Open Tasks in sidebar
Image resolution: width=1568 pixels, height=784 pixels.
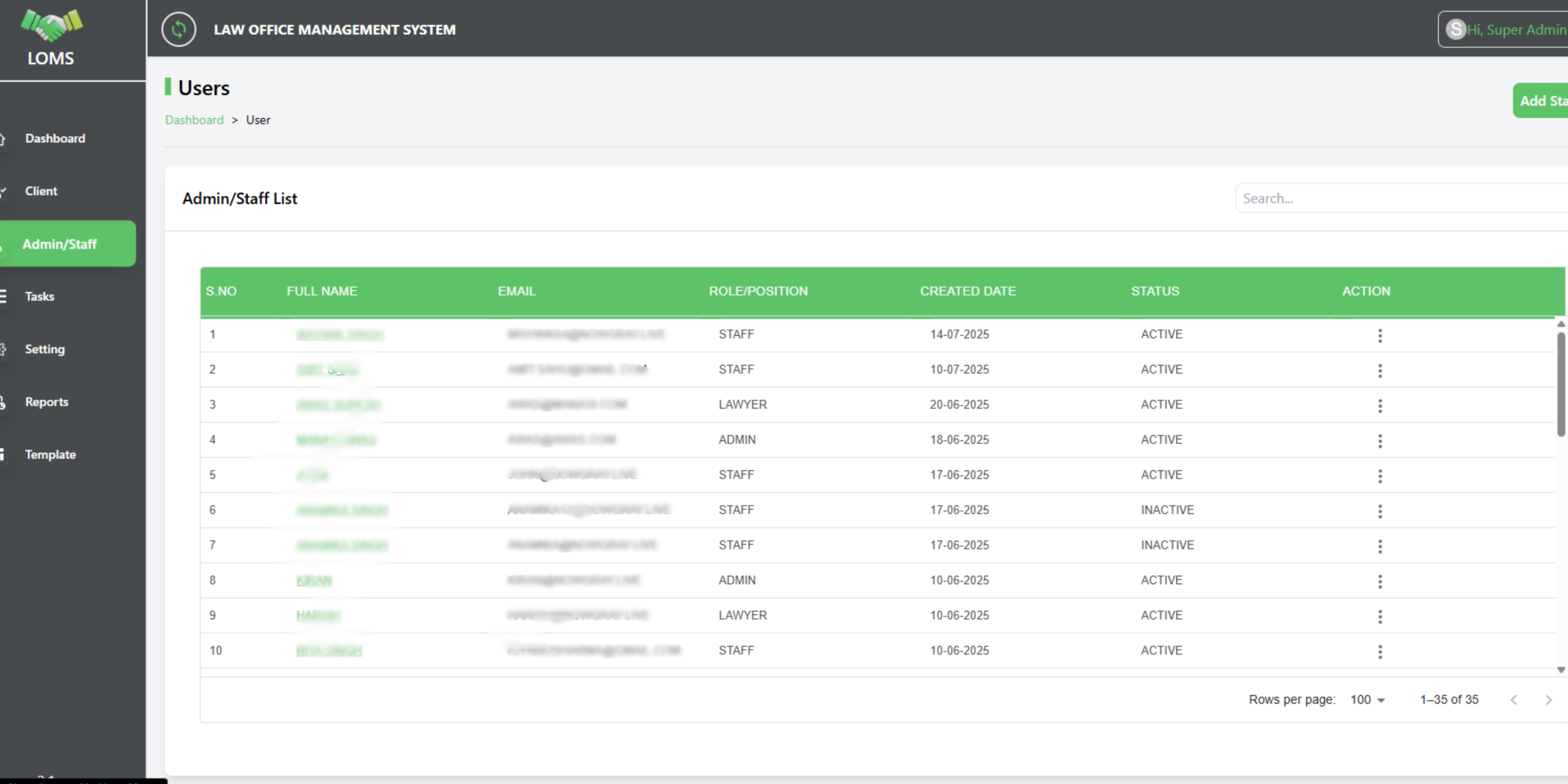coord(40,296)
